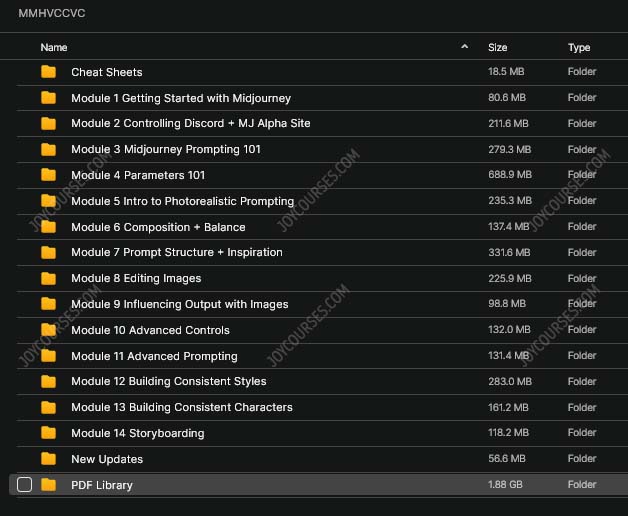Image resolution: width=628 pixels, height=516 pixels.
Task: Open the MMHVCCVC breadcrumb title
Action: pyautogui.click(x=52, y=13)
